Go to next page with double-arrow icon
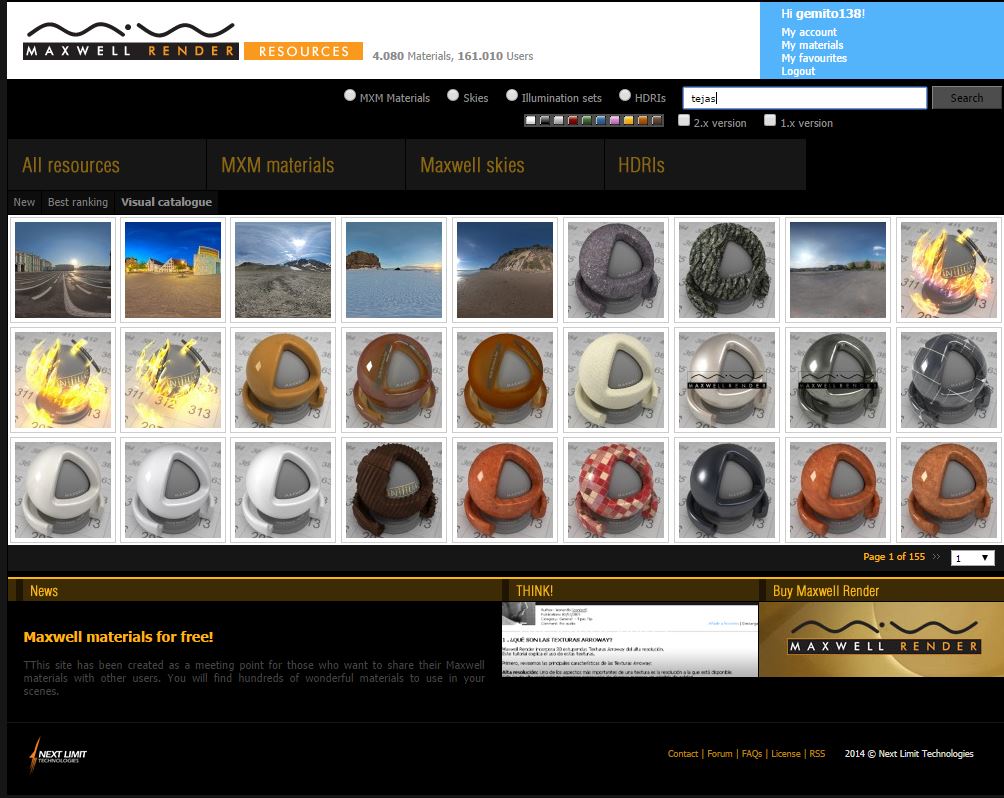The width and height of the screenshot is (1004, 798). click(936, 557)
